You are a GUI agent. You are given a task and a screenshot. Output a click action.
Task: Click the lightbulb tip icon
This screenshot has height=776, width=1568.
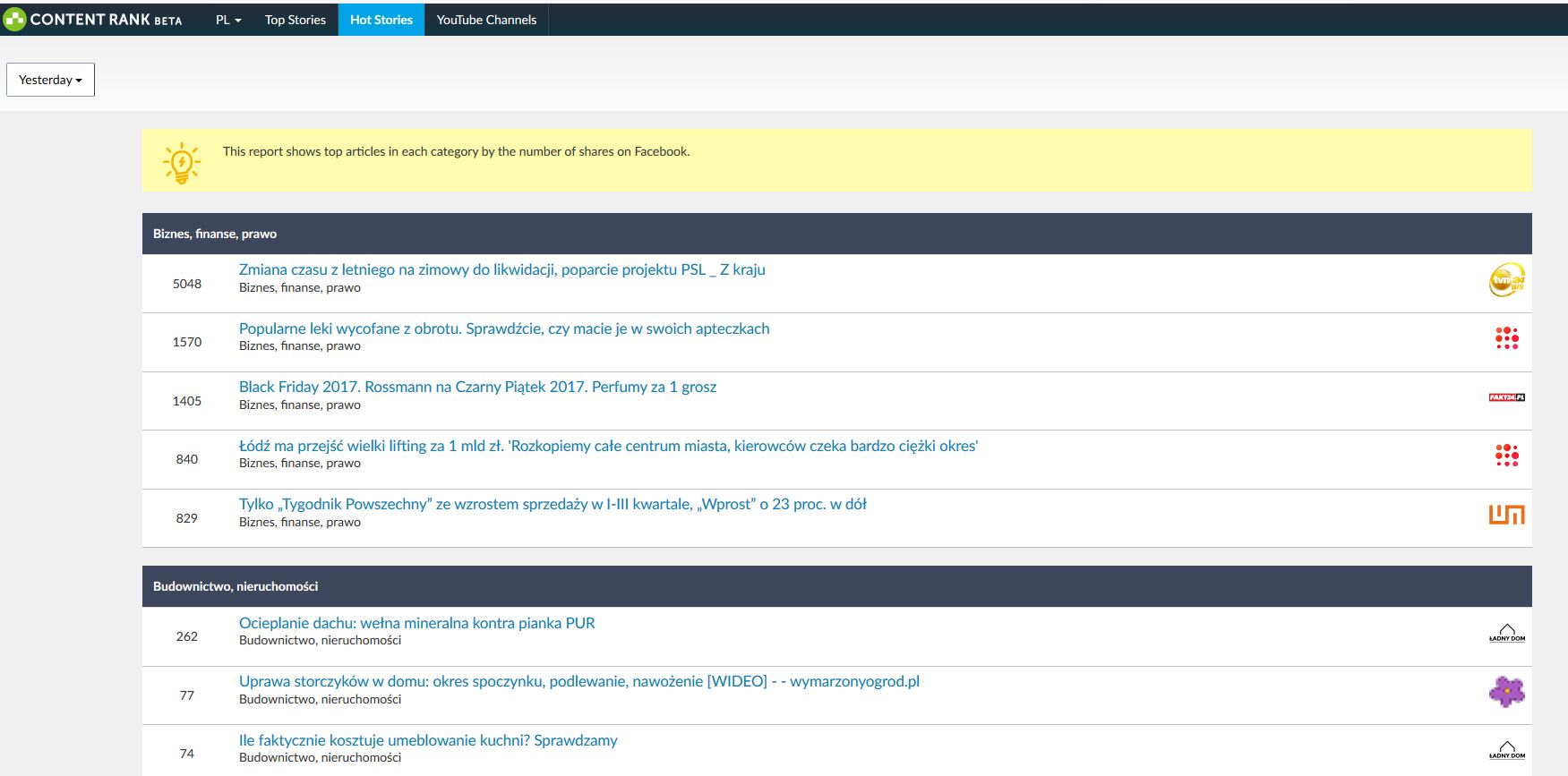pyautogui.click(x=182, y=163)
